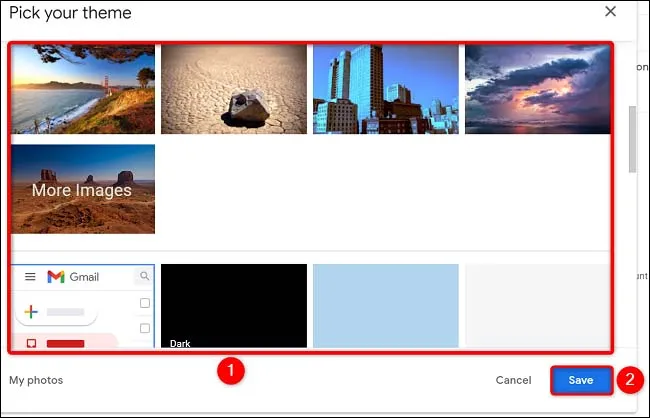
Task: Select the coastal bridge sunset theme
Action: click(x=83, y=89)
